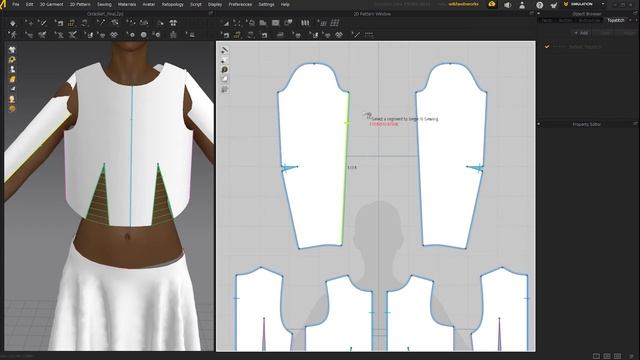Click the yellow folder icon in 3D view sidebar

[x=12, y=79]
